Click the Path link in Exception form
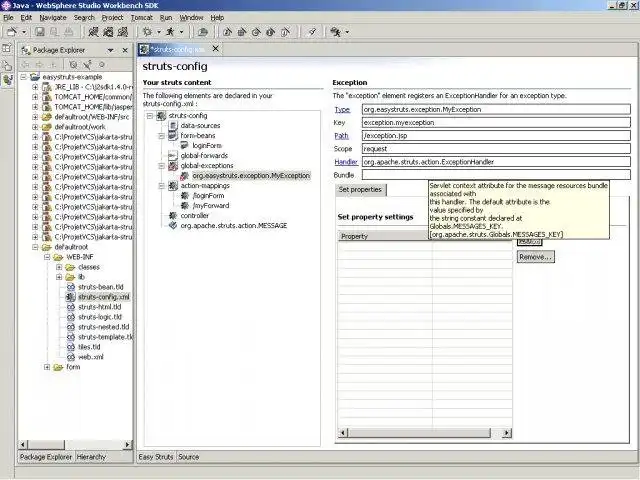This screenshot has height=480, width=640. 341,136
